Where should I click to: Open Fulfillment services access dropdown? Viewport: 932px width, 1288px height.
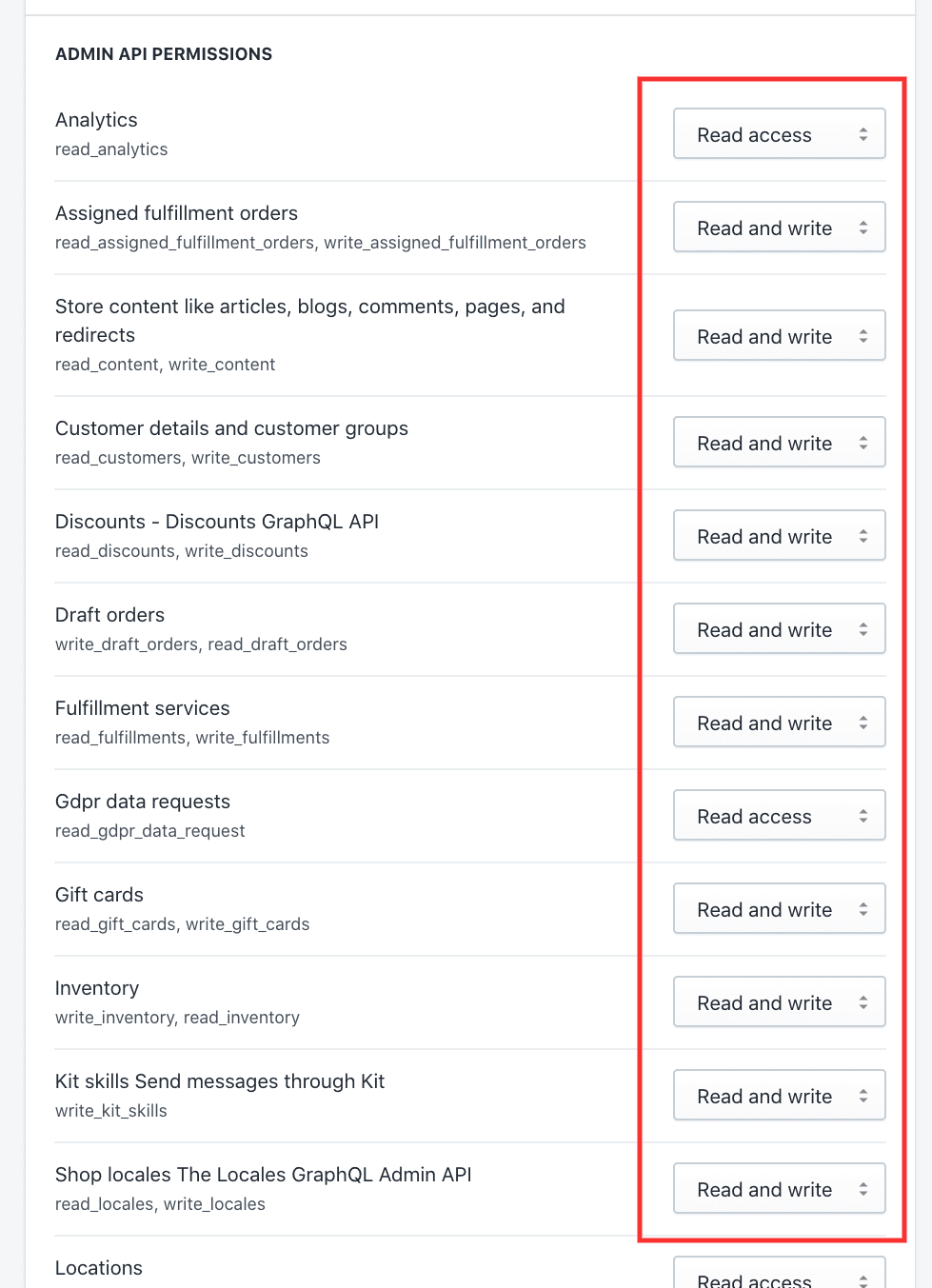point(779,723)
